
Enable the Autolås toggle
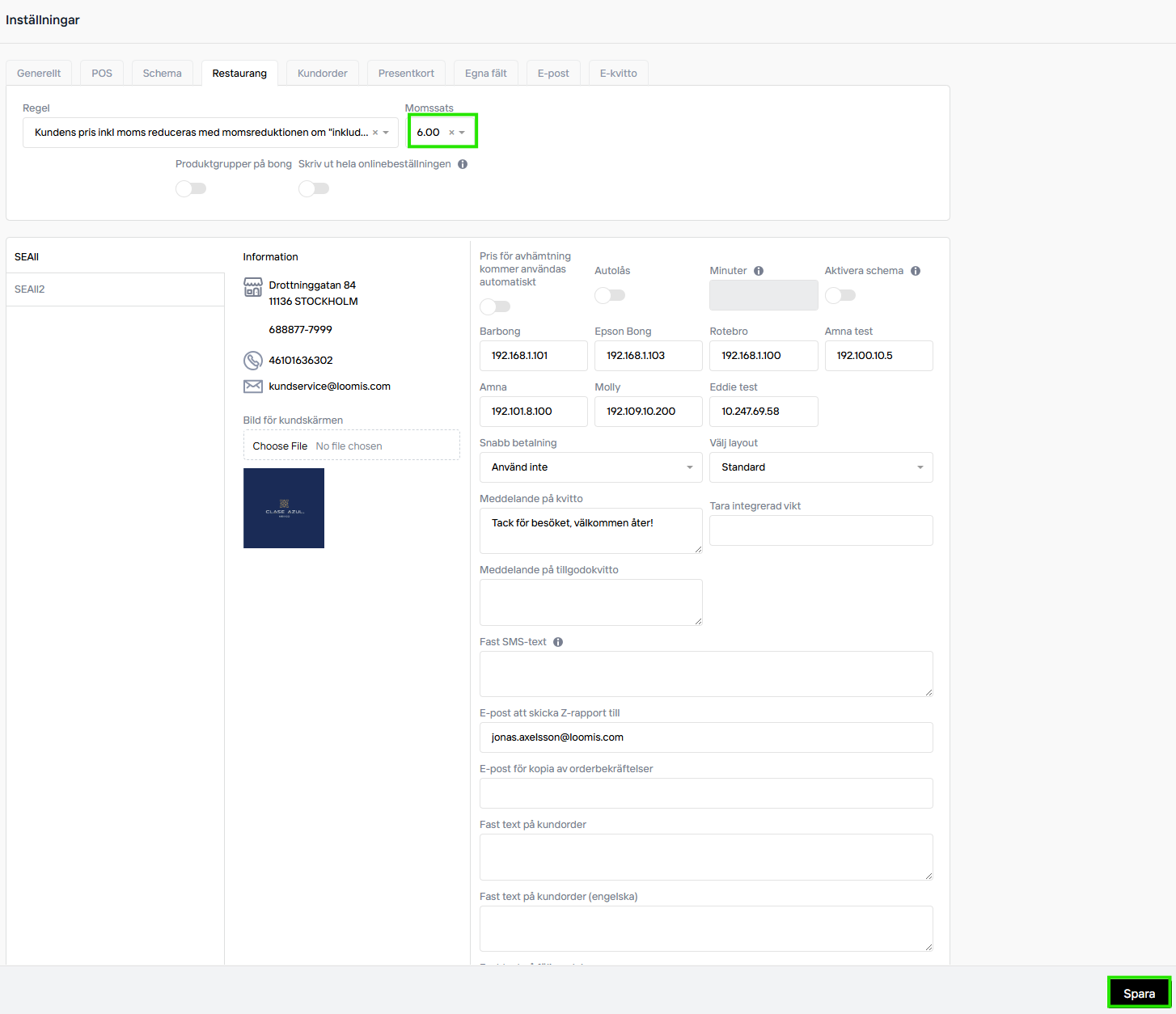pos(610,295)
